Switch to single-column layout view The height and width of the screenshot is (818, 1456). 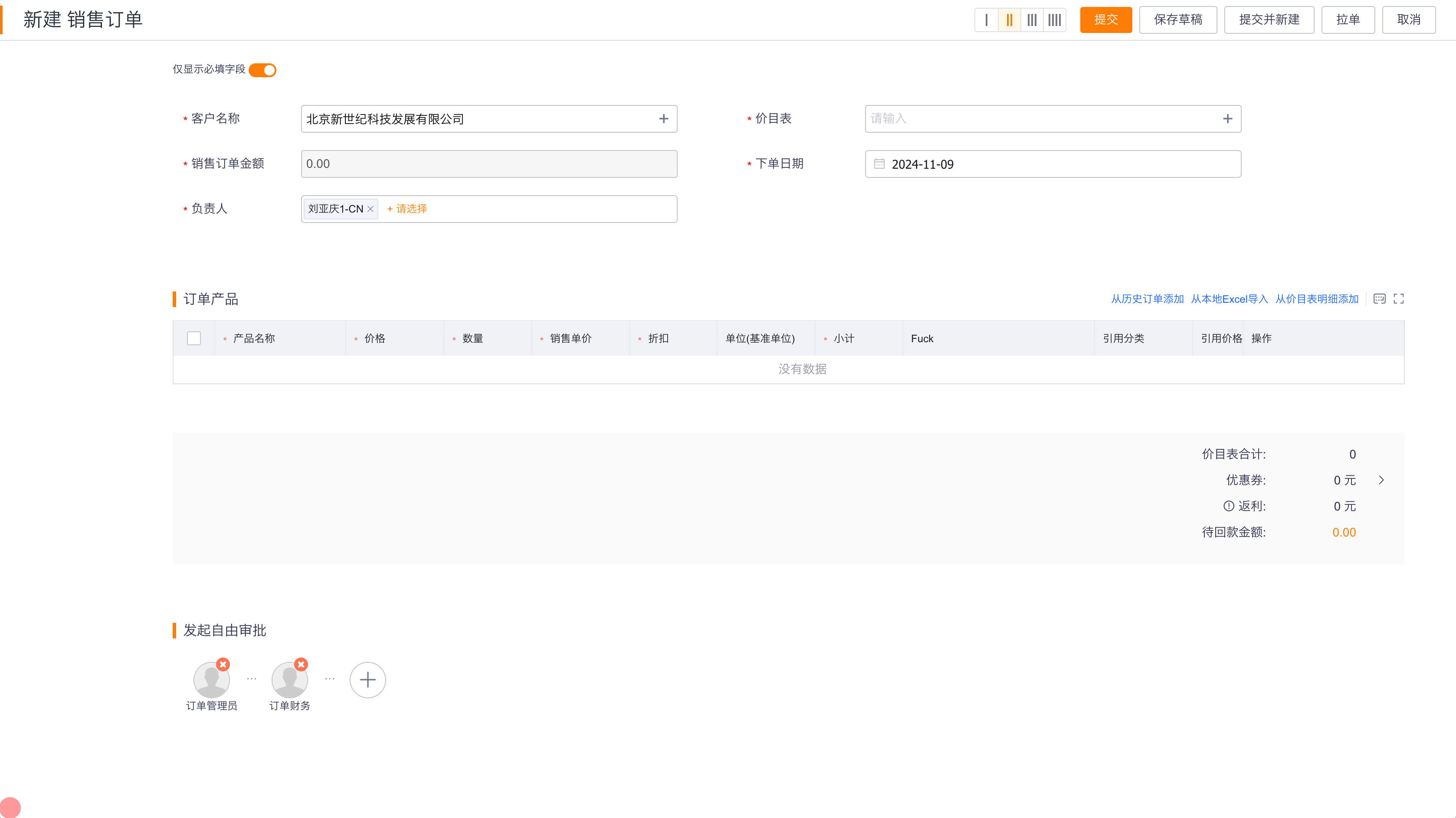click(987, 20)
